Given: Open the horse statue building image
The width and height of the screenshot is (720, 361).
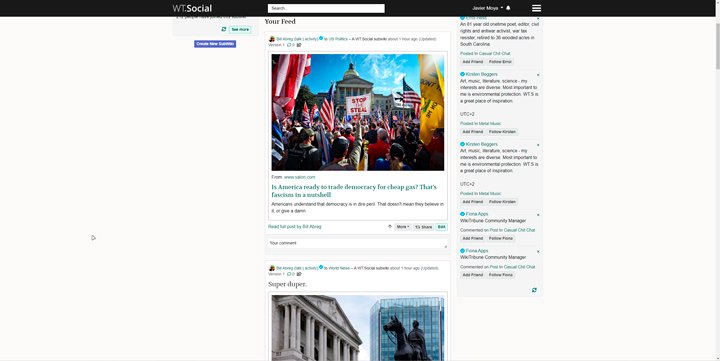Looking at the screenshot, I should tap(358, 327).
